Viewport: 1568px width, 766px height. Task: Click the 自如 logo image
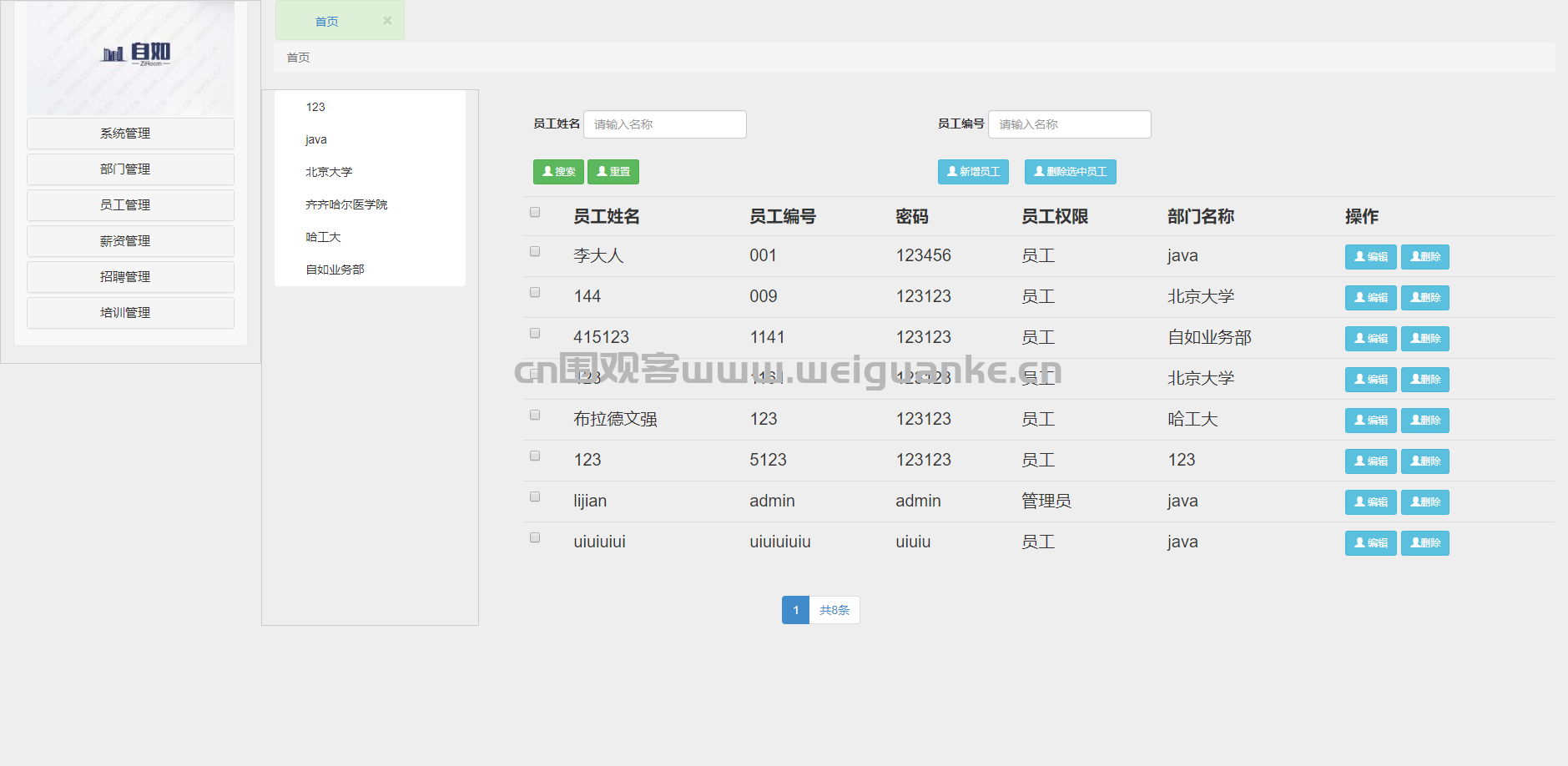[x=130, y=58]
